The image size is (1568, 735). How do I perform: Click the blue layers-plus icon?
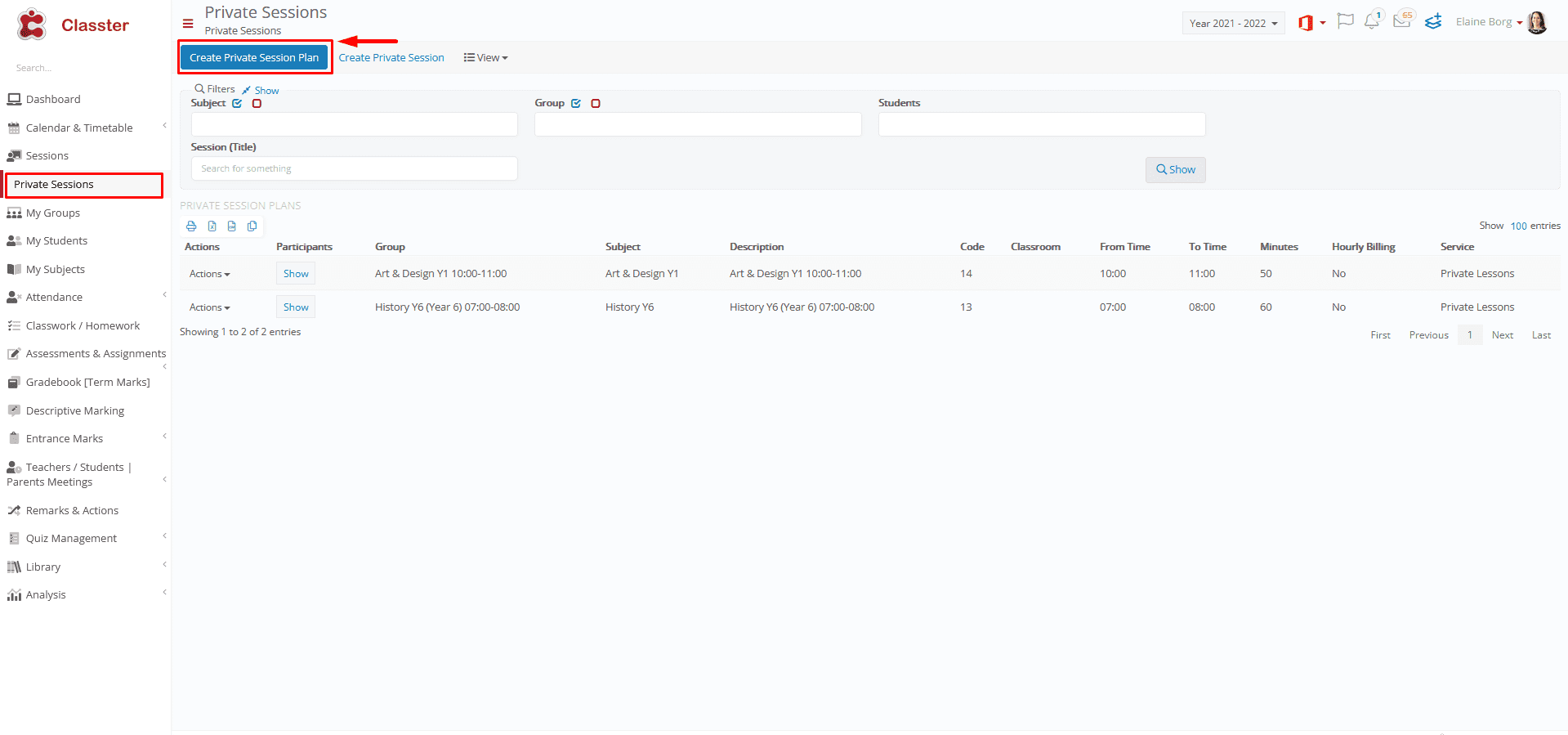(x=1433, y=22)
